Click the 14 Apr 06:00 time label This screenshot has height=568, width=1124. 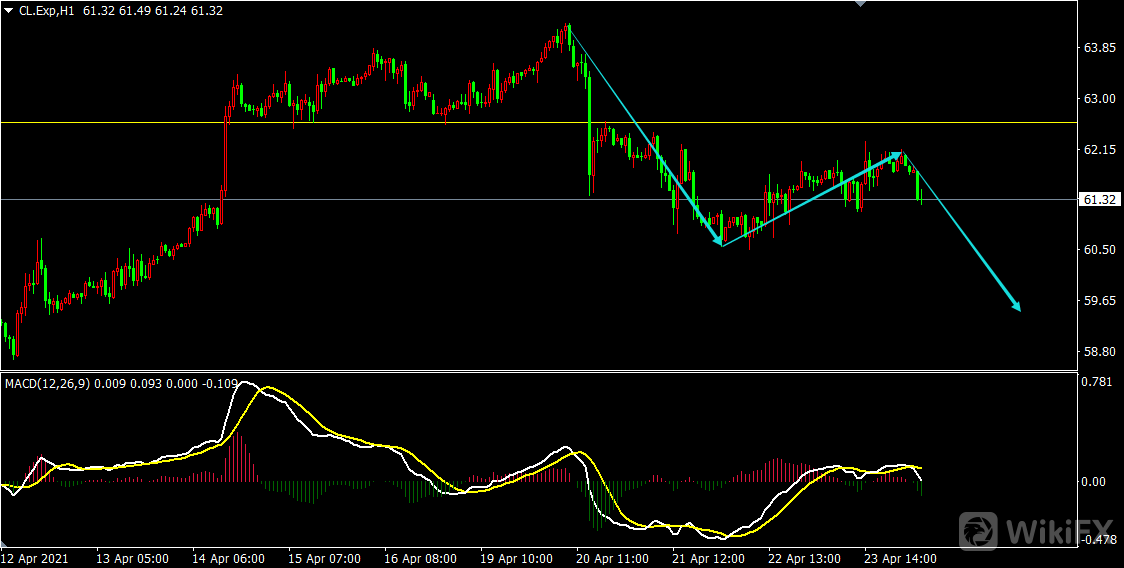pyautogui.click(x=228, y=558)
